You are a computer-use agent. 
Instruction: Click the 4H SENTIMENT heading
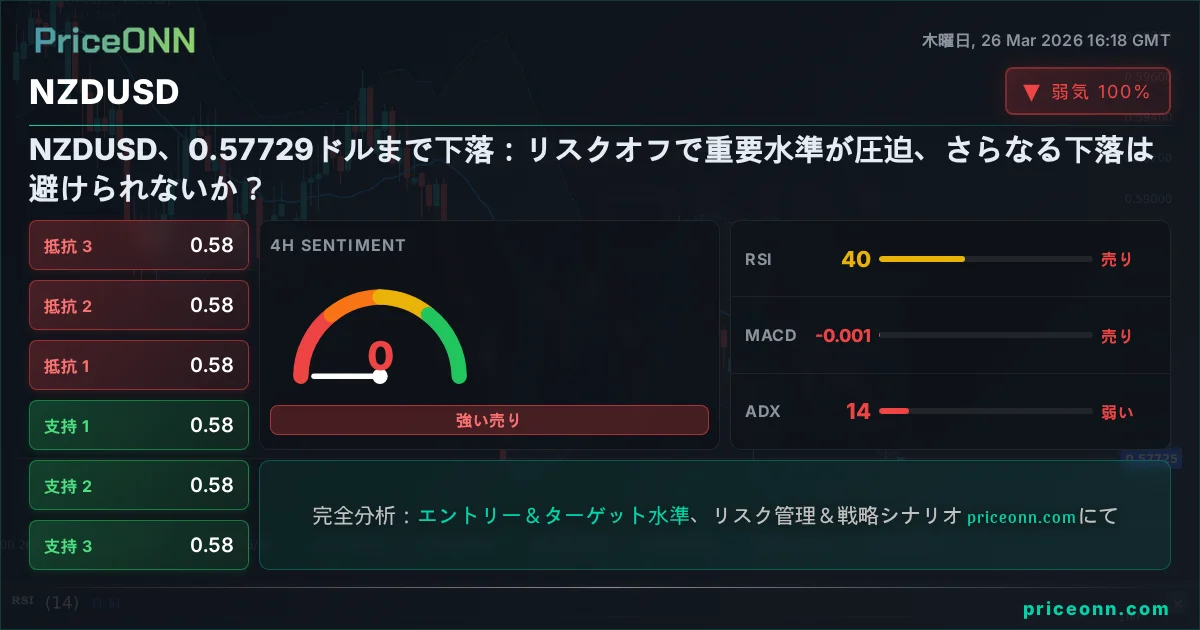click(338, 245)
